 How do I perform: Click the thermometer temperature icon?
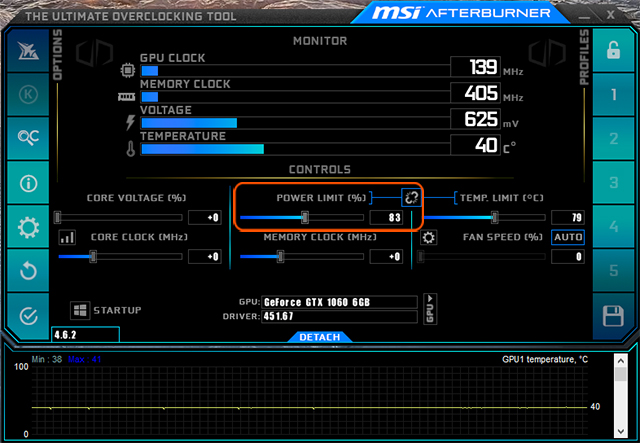[x=131, y=149]
